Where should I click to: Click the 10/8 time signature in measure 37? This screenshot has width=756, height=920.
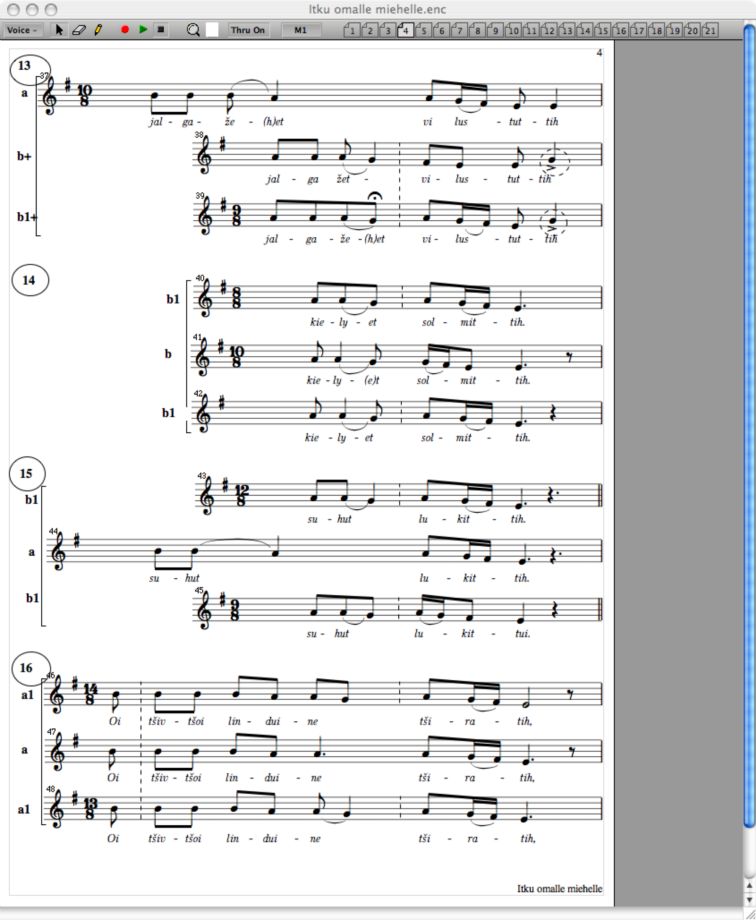click(85, 96)
